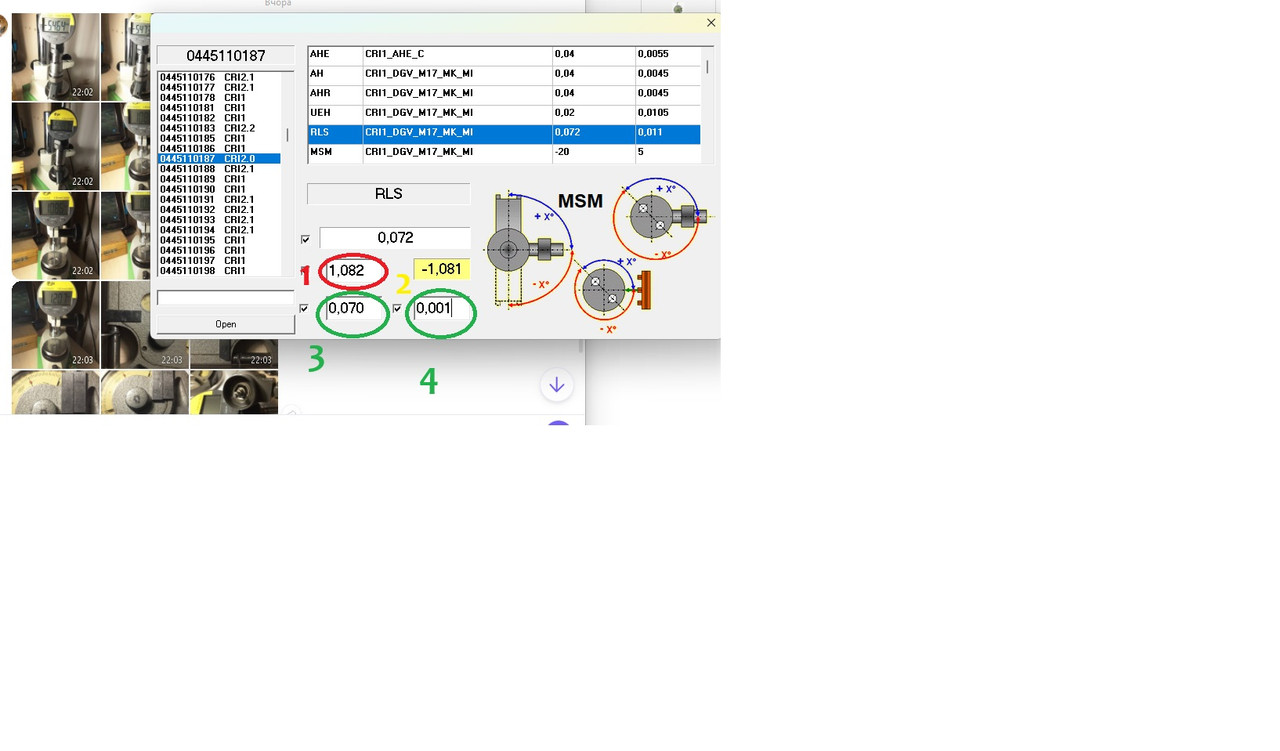1280x751 pixels.
Task: Click the 0,001 input field
Action: [x=442, y=308]
